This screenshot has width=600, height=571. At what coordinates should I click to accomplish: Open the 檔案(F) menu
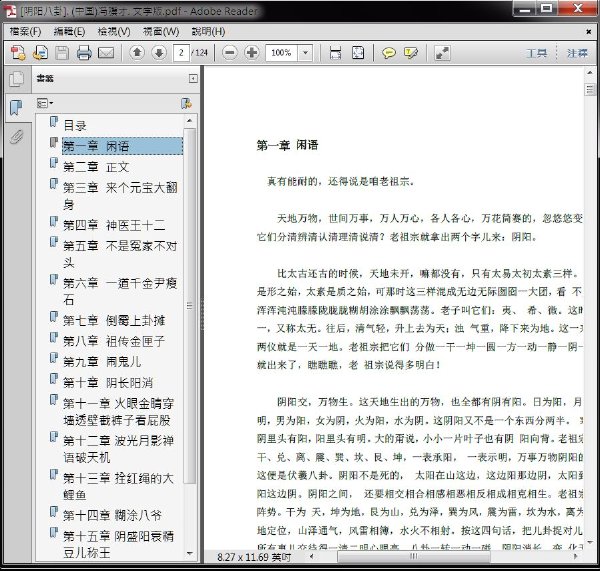(x=25, y=31)
